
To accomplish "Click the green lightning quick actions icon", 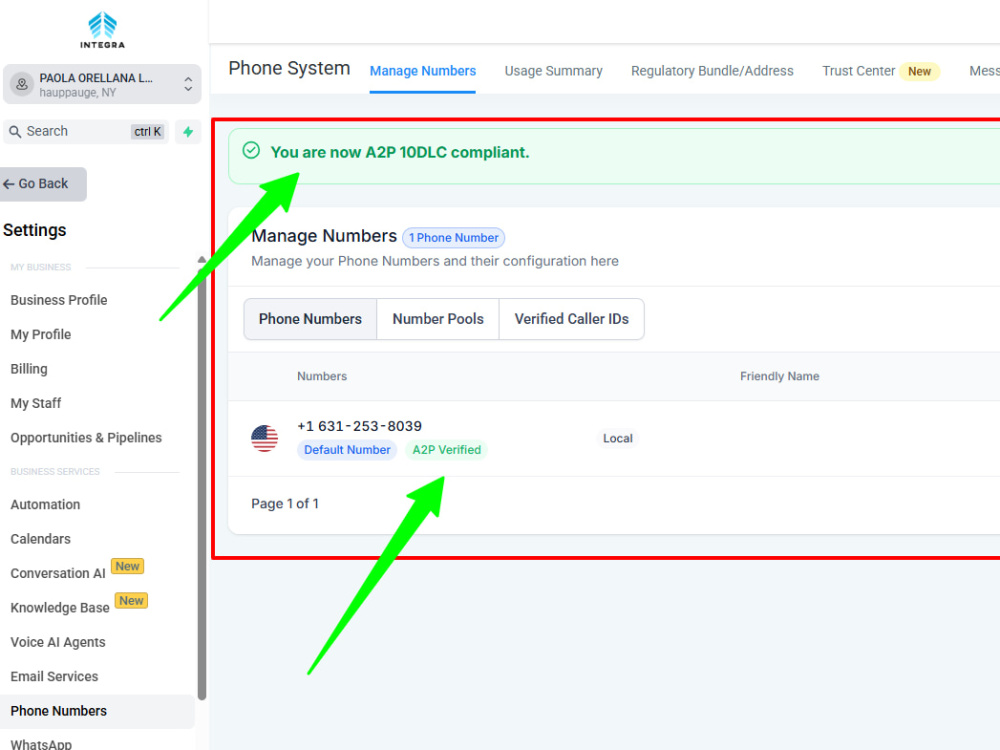I will (x=188, y=131).
